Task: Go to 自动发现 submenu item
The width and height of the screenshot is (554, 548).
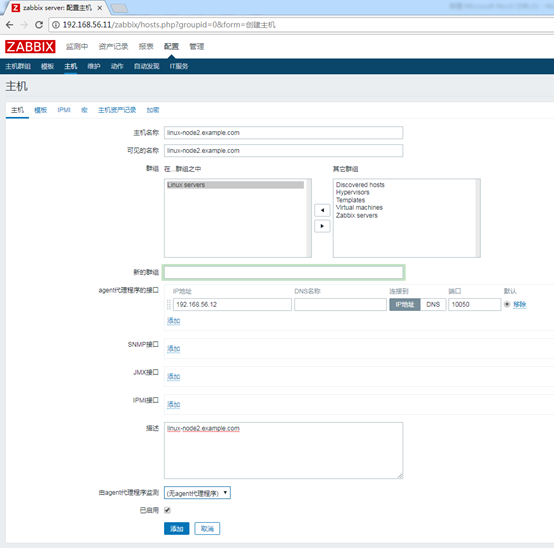Action: coord(147,66)
